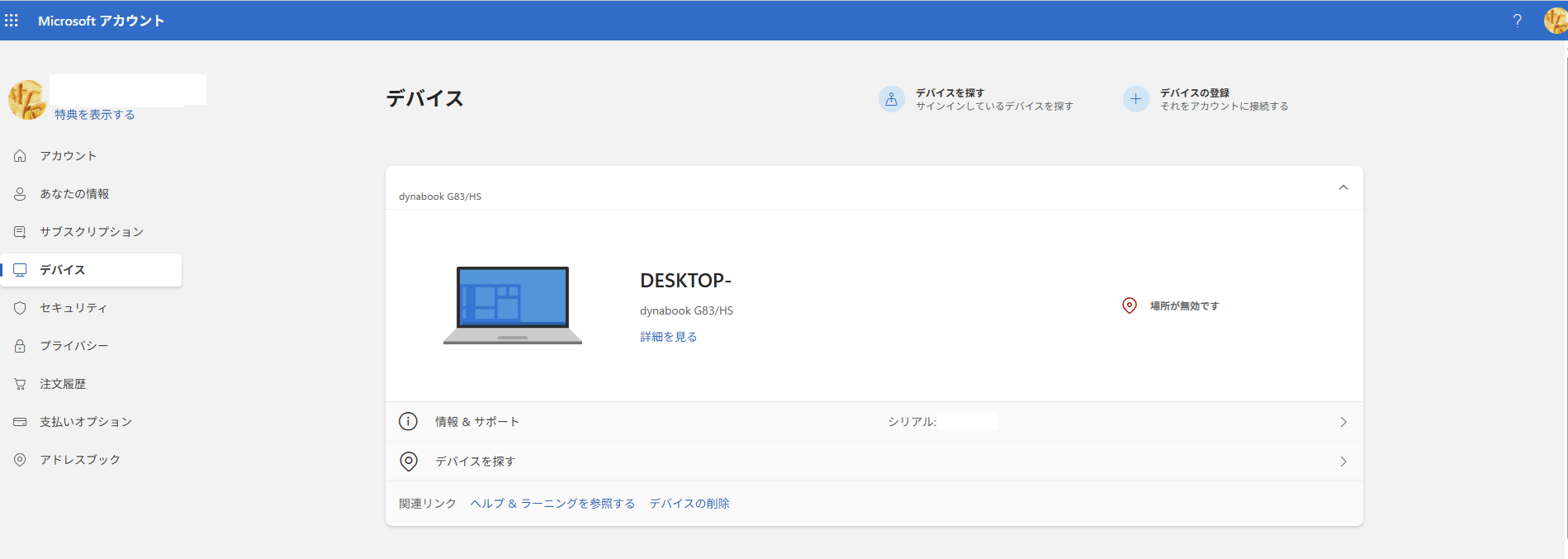Select あなたの情報 in sidebar
This screenshot has height=559, width=1568.
pos(91,194)
